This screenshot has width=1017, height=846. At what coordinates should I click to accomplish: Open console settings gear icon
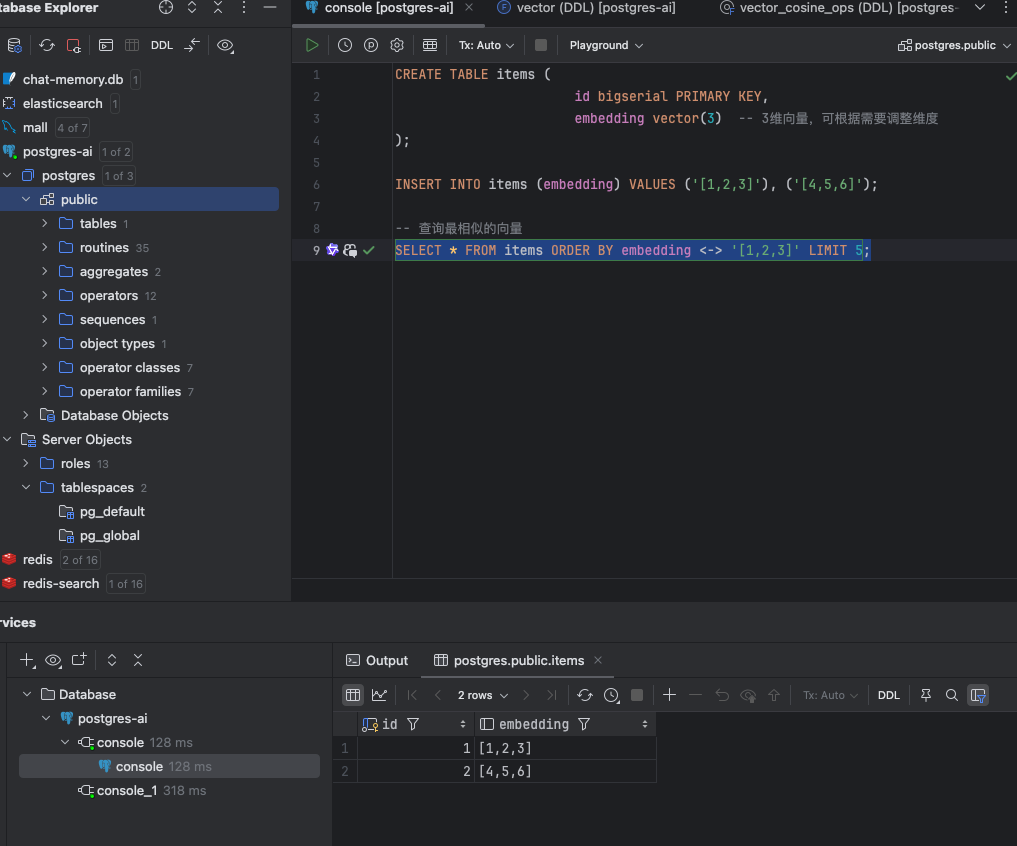[x=396, y=45]
